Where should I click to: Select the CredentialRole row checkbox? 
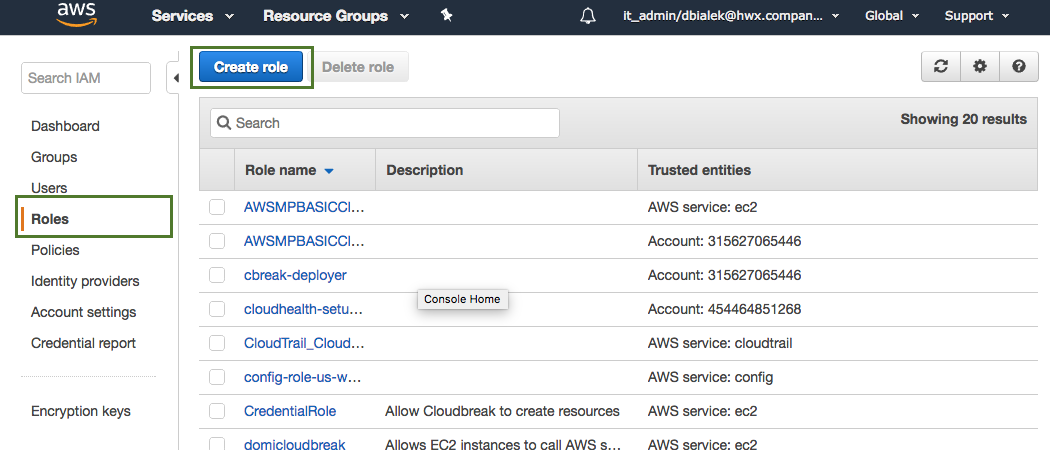tap(217, 411)
